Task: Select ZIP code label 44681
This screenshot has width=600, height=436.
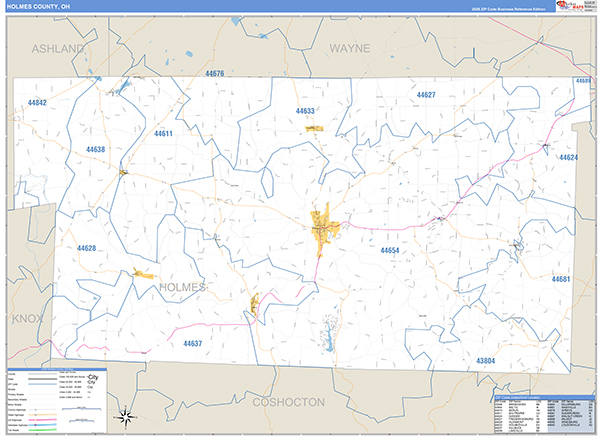Action: pos(561,279)
